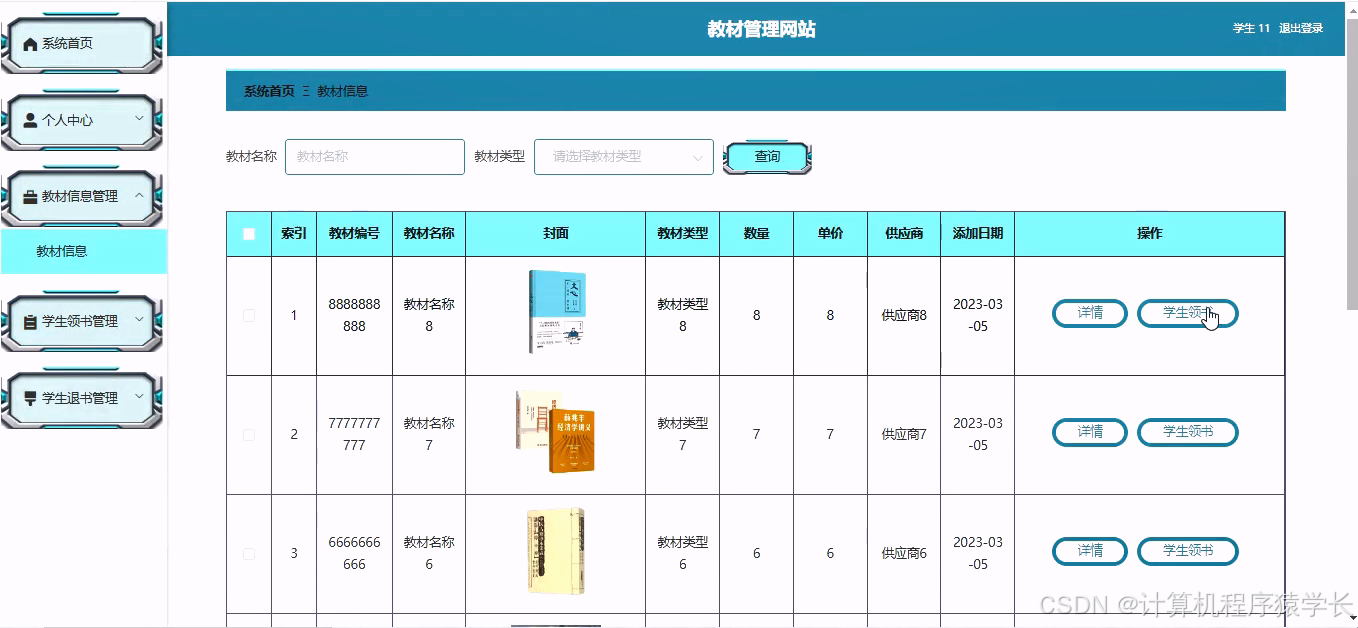This screenshot has height=628, width=1358.
Task: Open the 请选择教材类型 dropdown
Action: tap(624, 157)
